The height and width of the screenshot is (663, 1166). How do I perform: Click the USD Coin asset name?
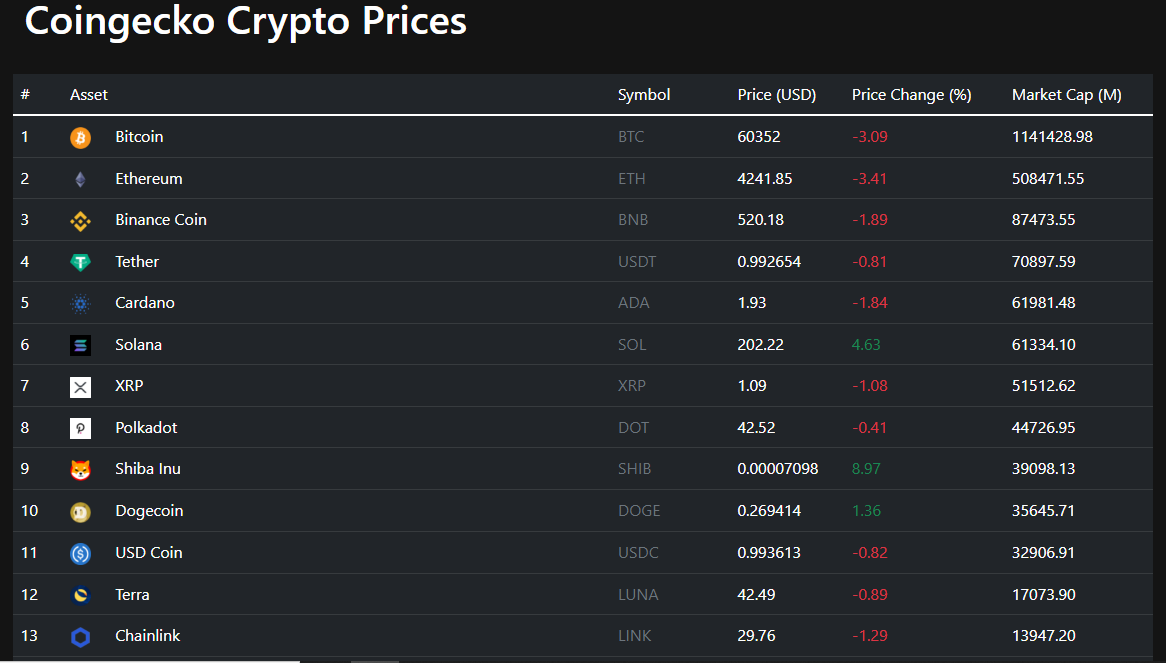148,553
